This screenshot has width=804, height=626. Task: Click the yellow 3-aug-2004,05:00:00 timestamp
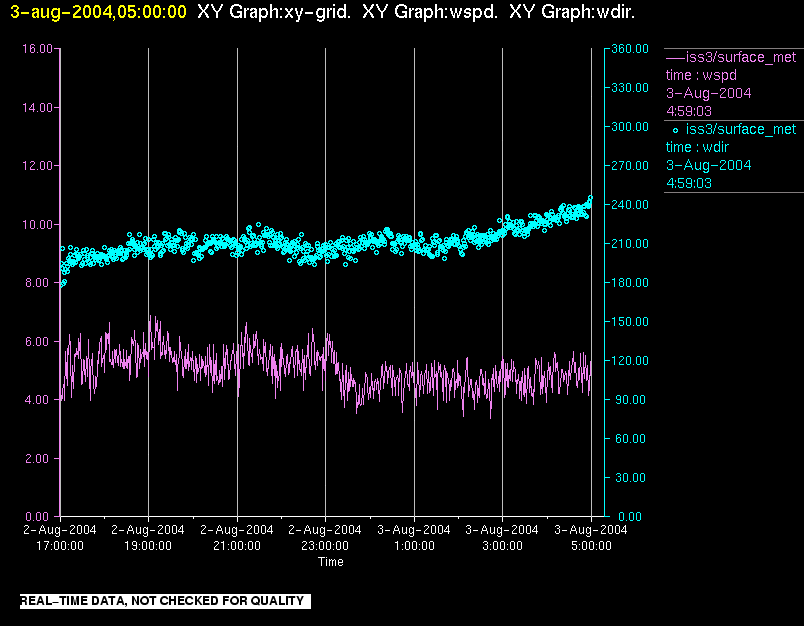point(98,12)
